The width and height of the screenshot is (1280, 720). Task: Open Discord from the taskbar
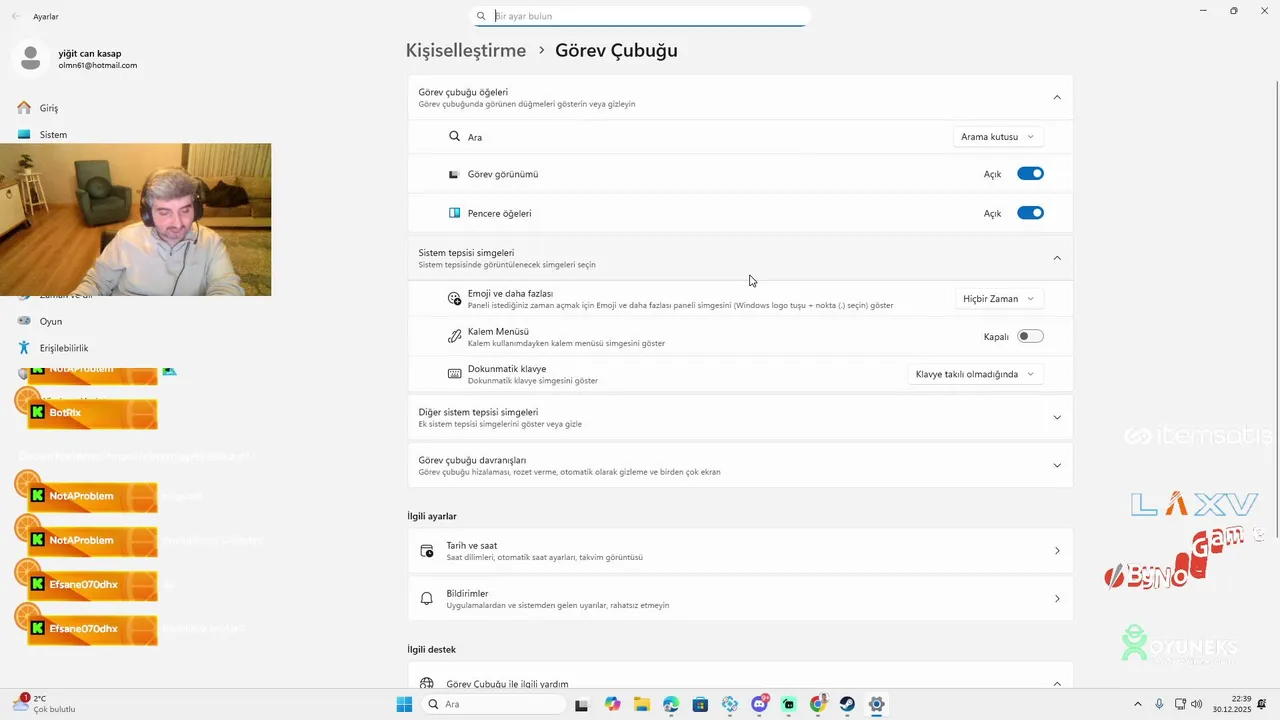pos(759,704)
